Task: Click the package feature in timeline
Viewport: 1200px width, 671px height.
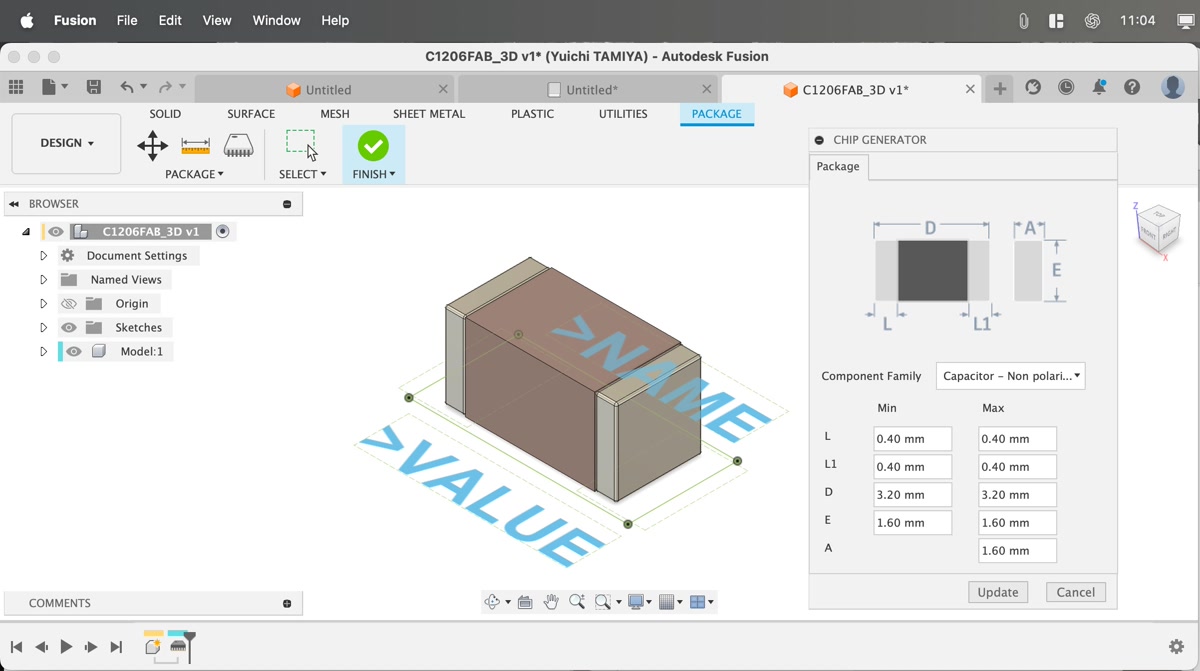Action: tap(178, 647)
